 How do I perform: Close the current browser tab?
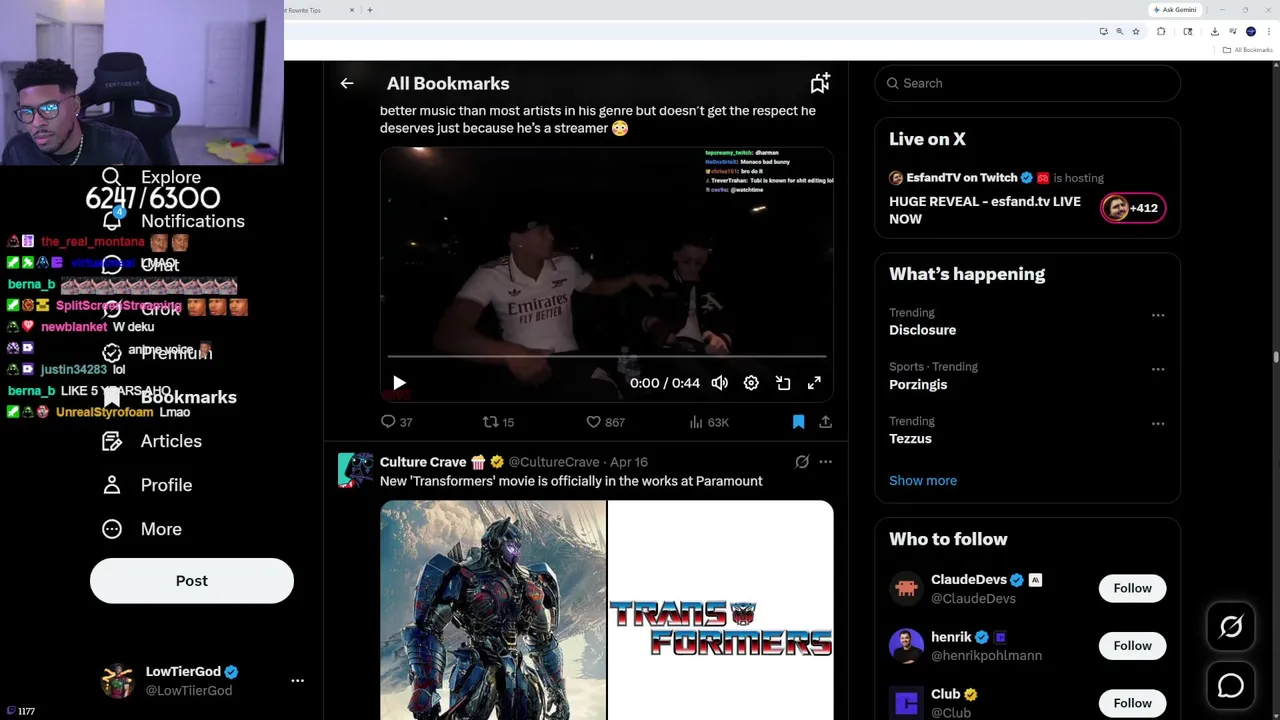[x=352, y=10]
